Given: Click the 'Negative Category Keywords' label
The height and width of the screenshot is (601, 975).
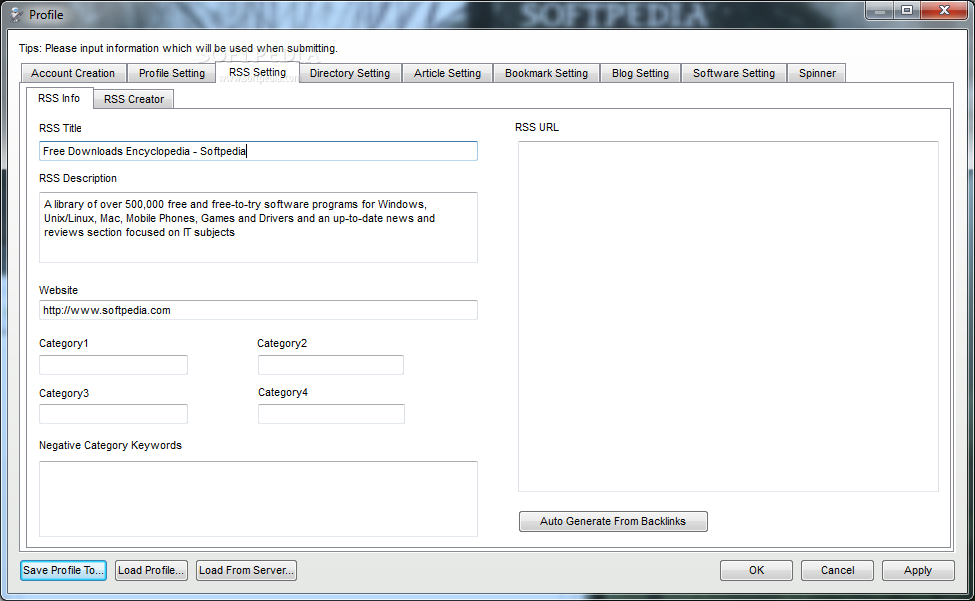Looking at the screenshot, I should 110,446.
